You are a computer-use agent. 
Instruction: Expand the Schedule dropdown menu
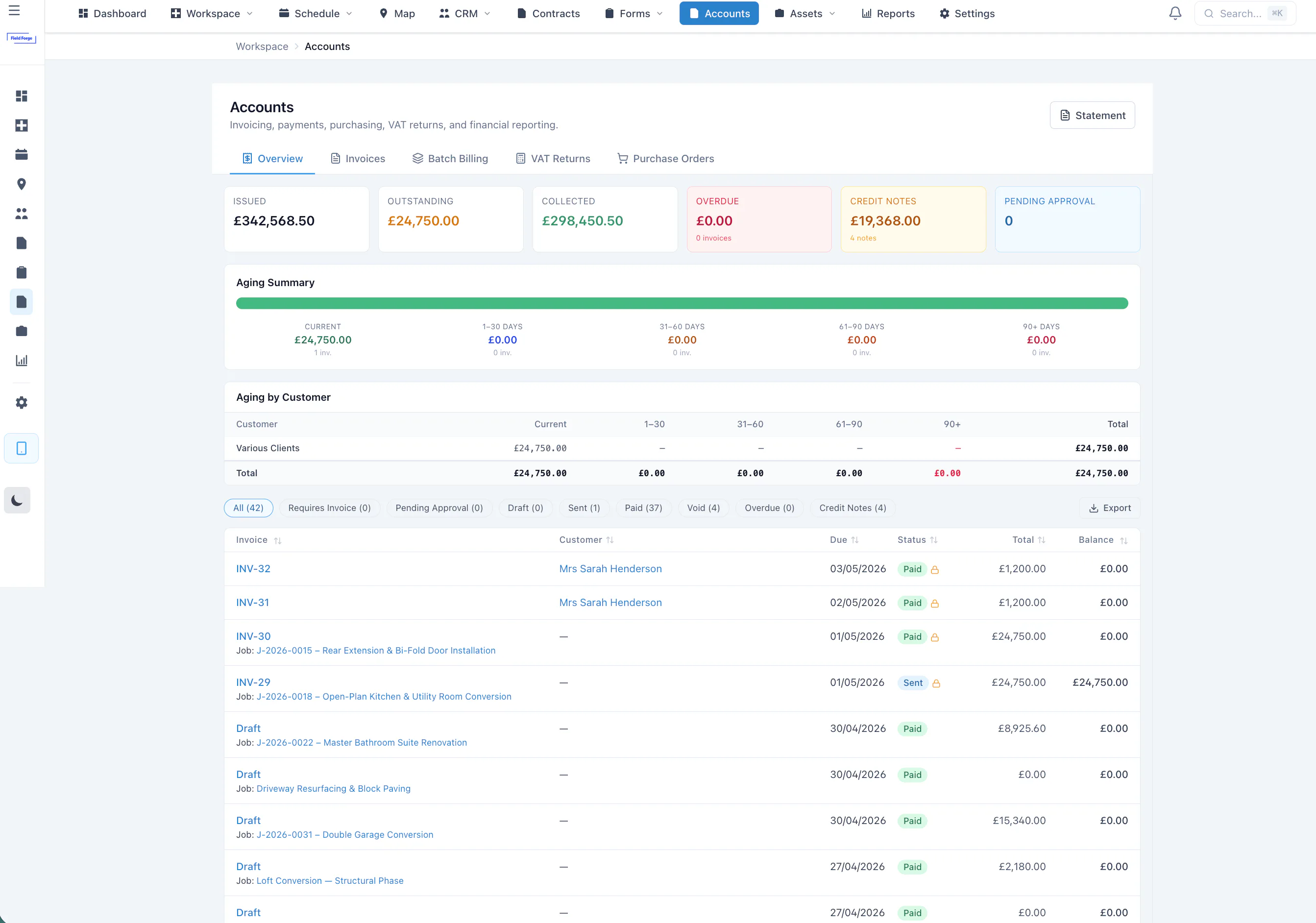(x=315, y=13)
